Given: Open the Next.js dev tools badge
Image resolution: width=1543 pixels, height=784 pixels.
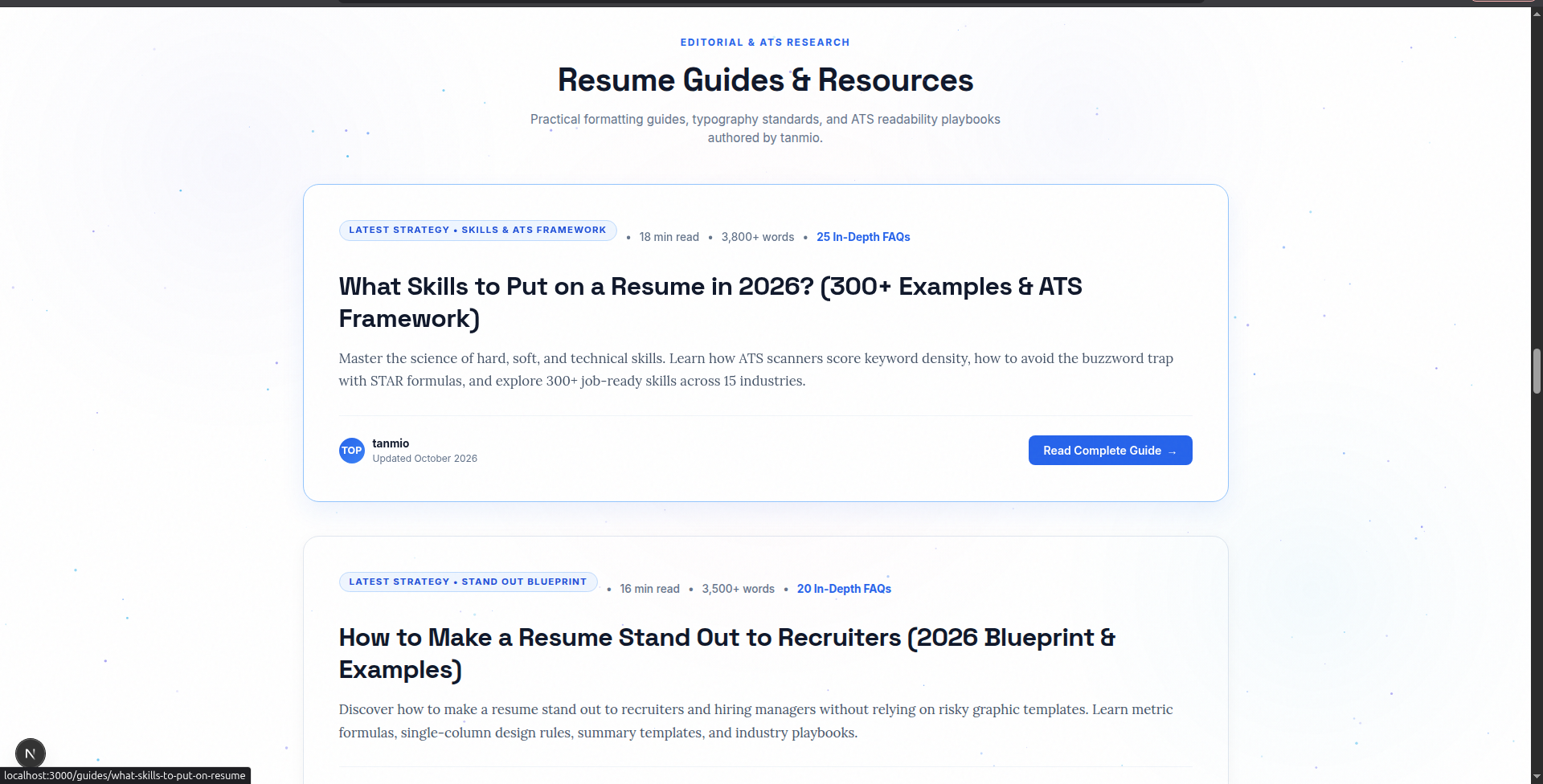Looking at the screenshot, I should [31, 753].
